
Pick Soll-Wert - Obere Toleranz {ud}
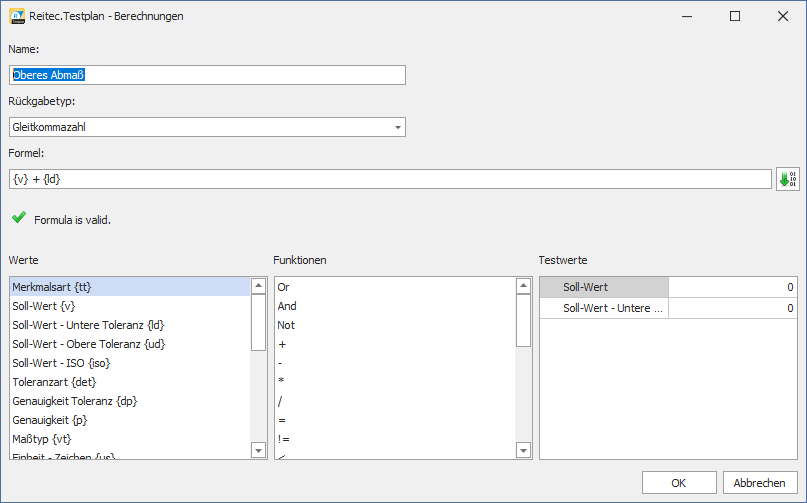click(129, 344)
